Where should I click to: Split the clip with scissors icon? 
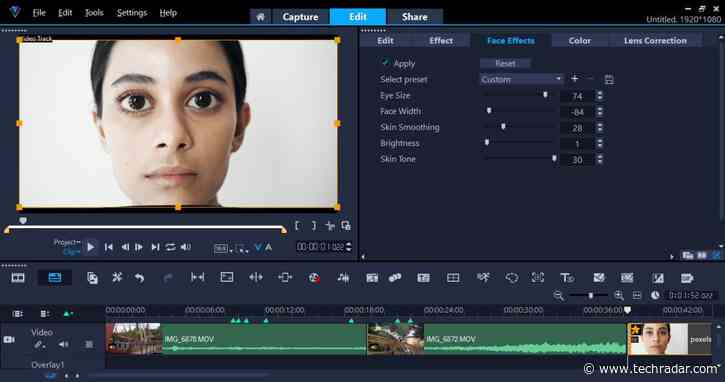coord(330,226)
